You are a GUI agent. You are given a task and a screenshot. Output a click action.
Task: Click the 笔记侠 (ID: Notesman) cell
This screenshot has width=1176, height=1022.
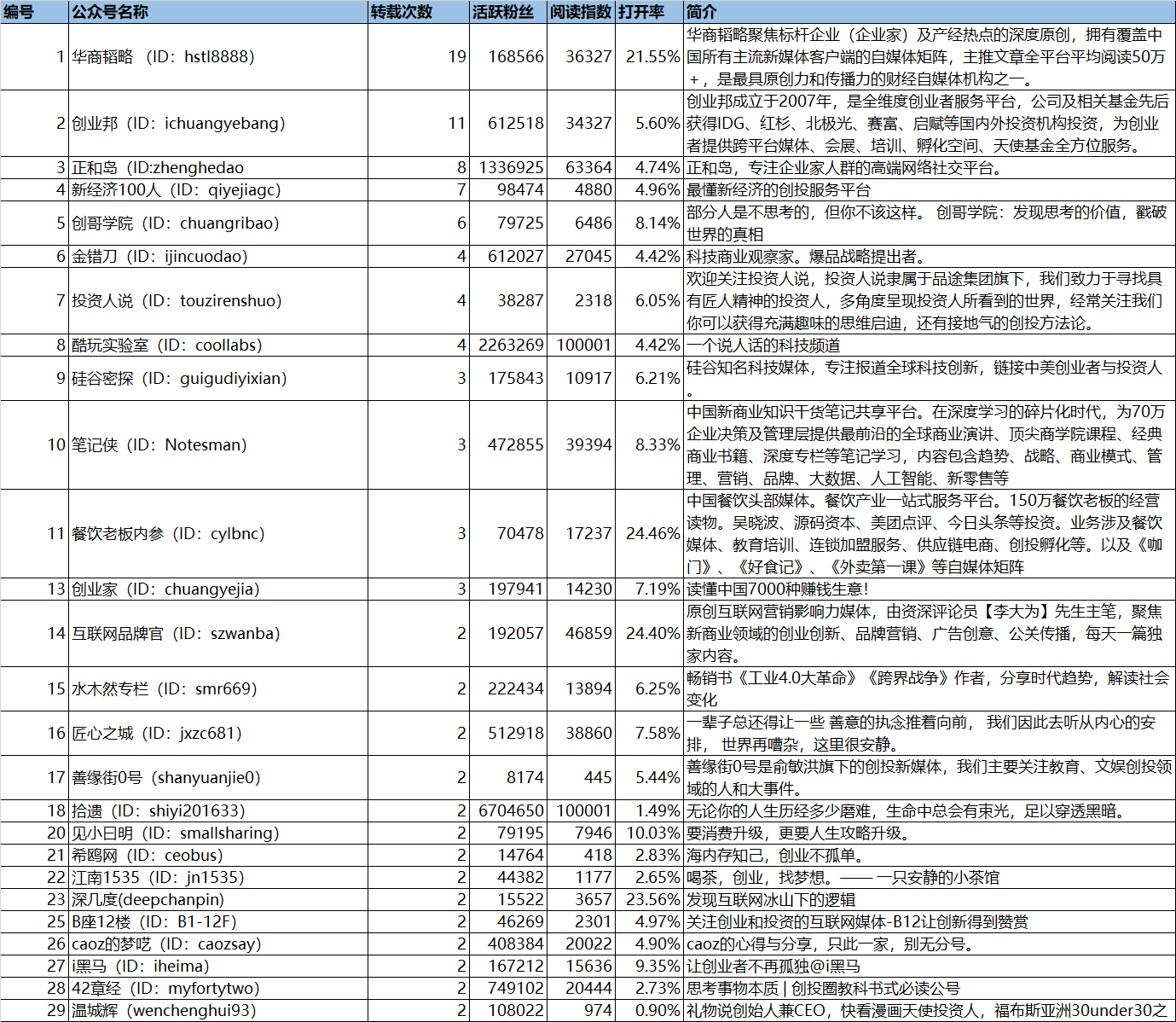pyautogui.click(x=159, y=444)
